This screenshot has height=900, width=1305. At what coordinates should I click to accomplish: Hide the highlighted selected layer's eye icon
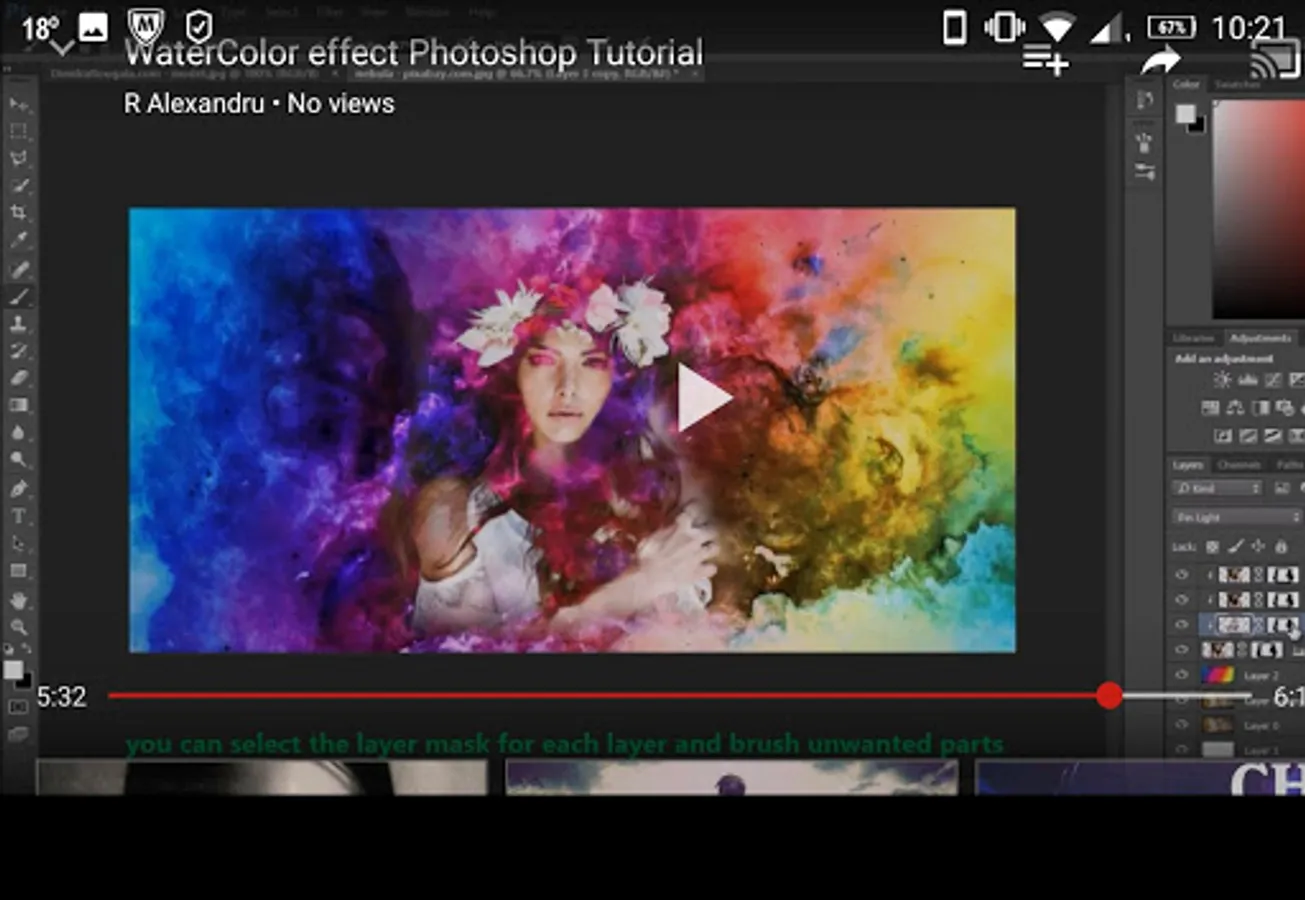point(1182,625)
